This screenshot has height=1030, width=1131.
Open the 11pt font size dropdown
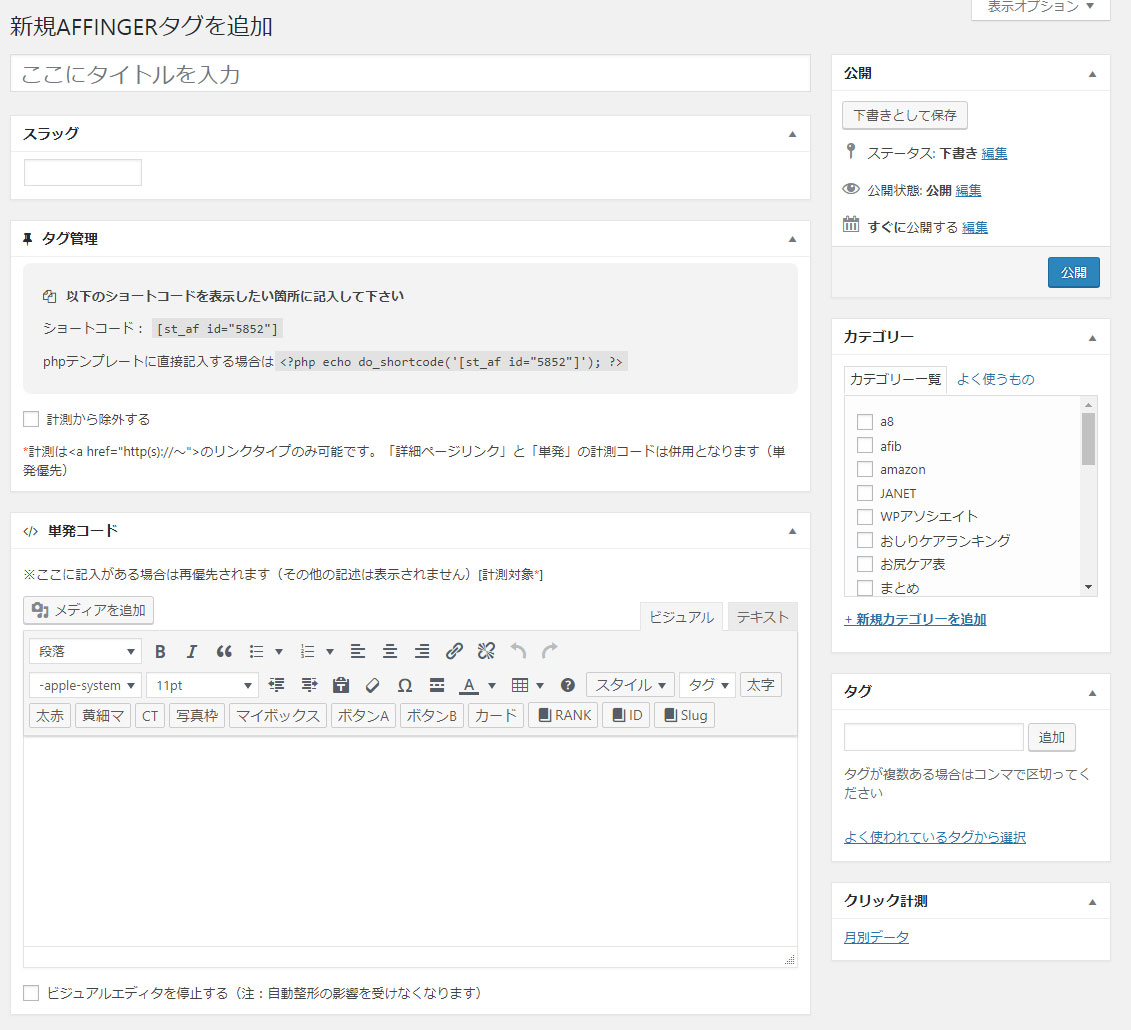(x=202, y=685)
